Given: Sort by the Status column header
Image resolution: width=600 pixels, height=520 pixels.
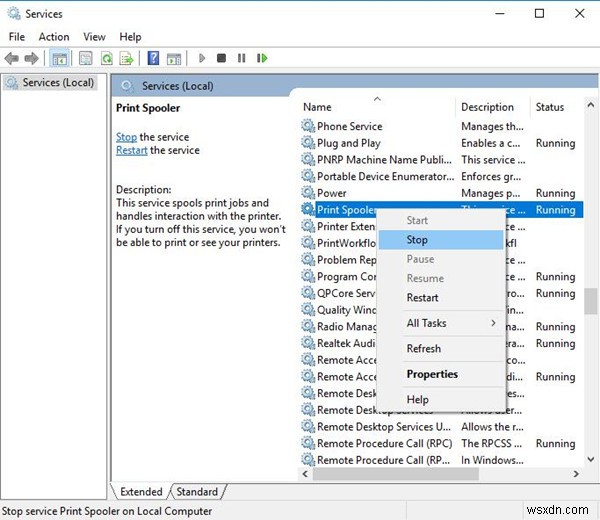Looking at the screenshot, I should [550, 107].
